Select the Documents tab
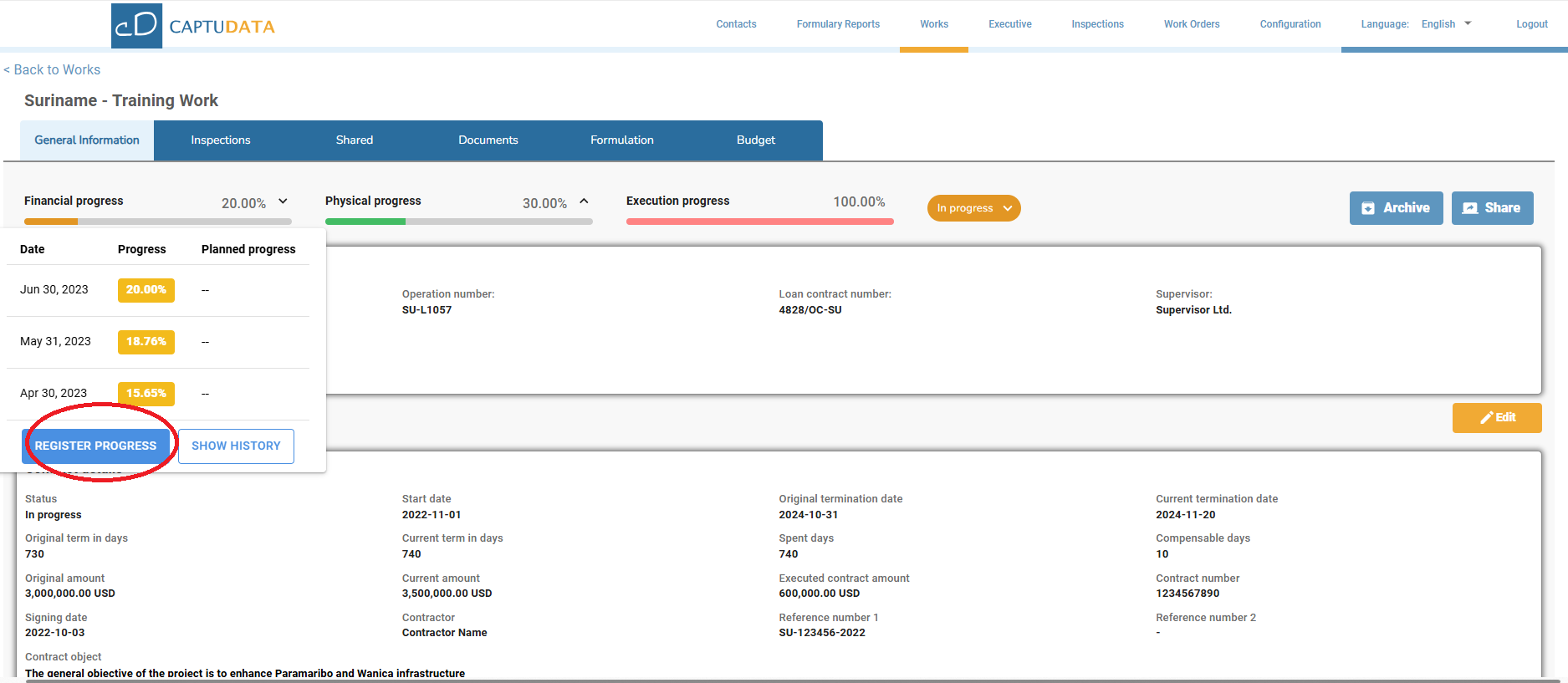Image resolution: width=1568 pixels, height=683 pixels. point(488,140)
